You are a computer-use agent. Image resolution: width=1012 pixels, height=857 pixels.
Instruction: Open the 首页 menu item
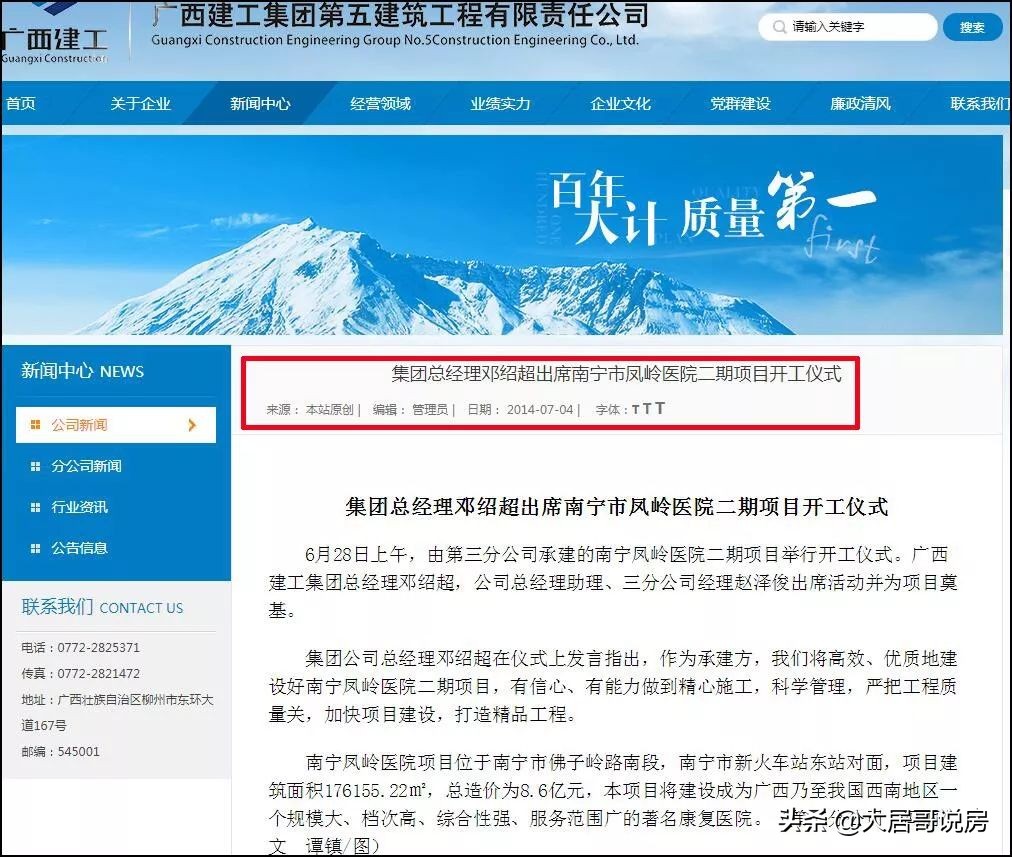[x=21, y=103]
